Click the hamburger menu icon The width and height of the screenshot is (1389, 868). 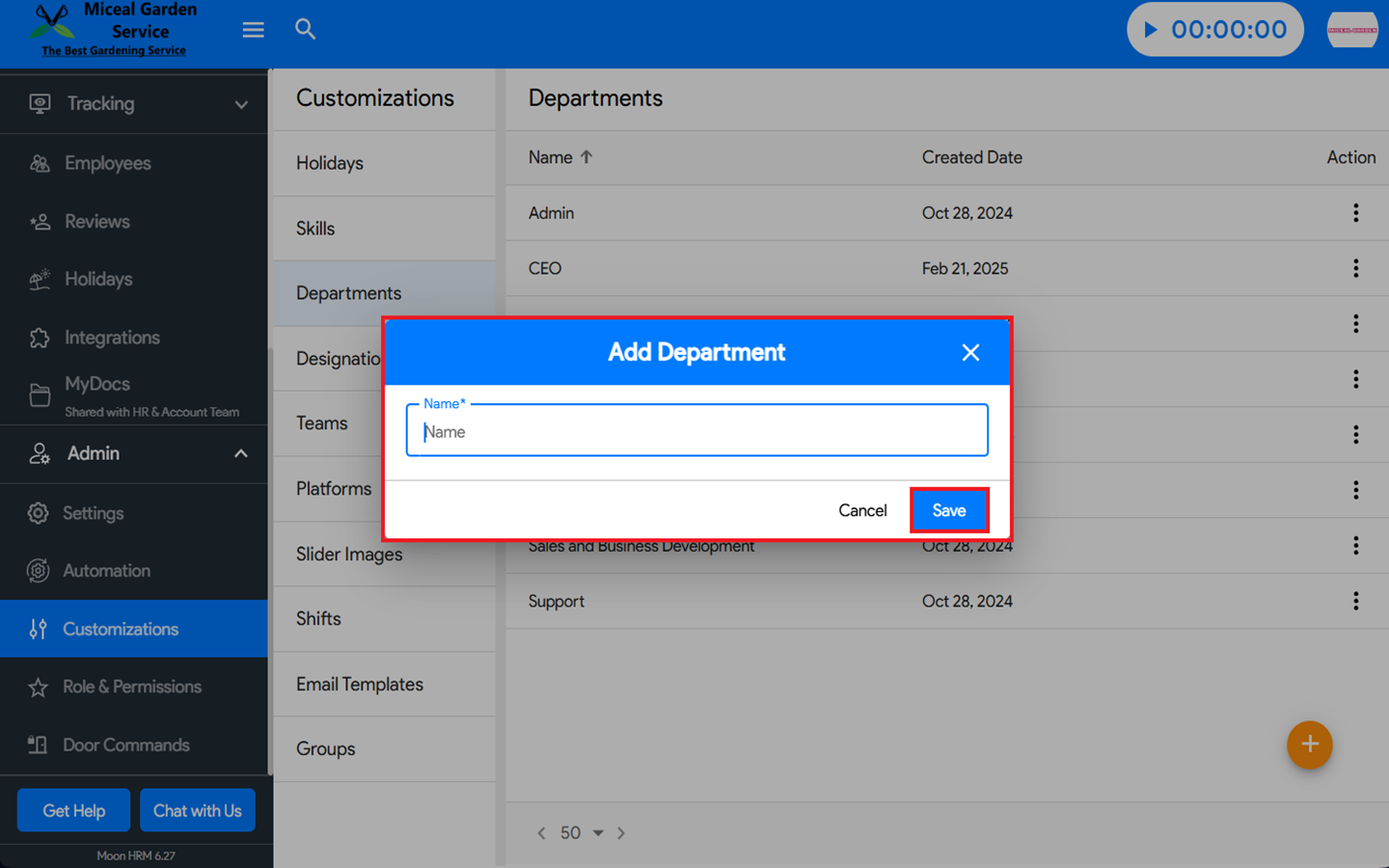[x=253, y=30]
